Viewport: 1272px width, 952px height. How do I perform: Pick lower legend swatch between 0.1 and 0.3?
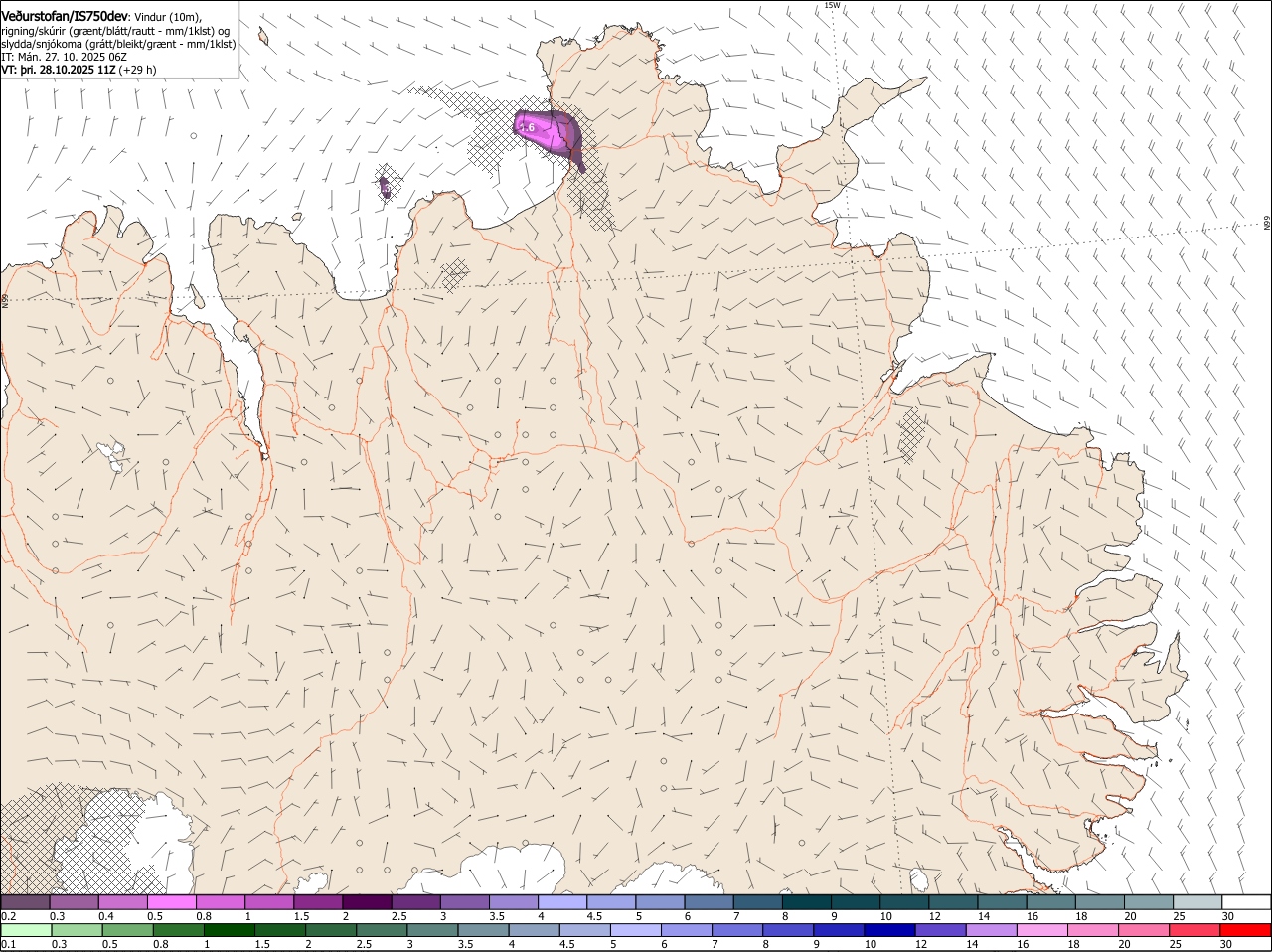coord(26,930)
